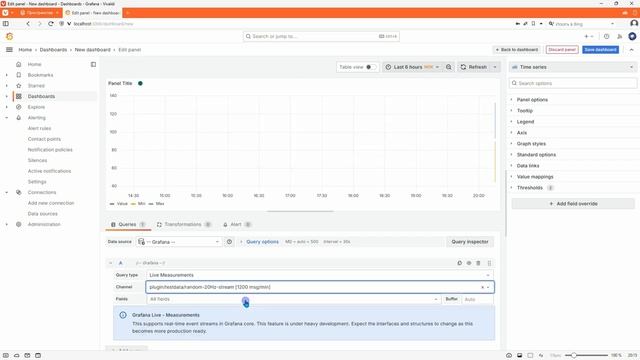Click Back to dashboard button

pos(517,49)
